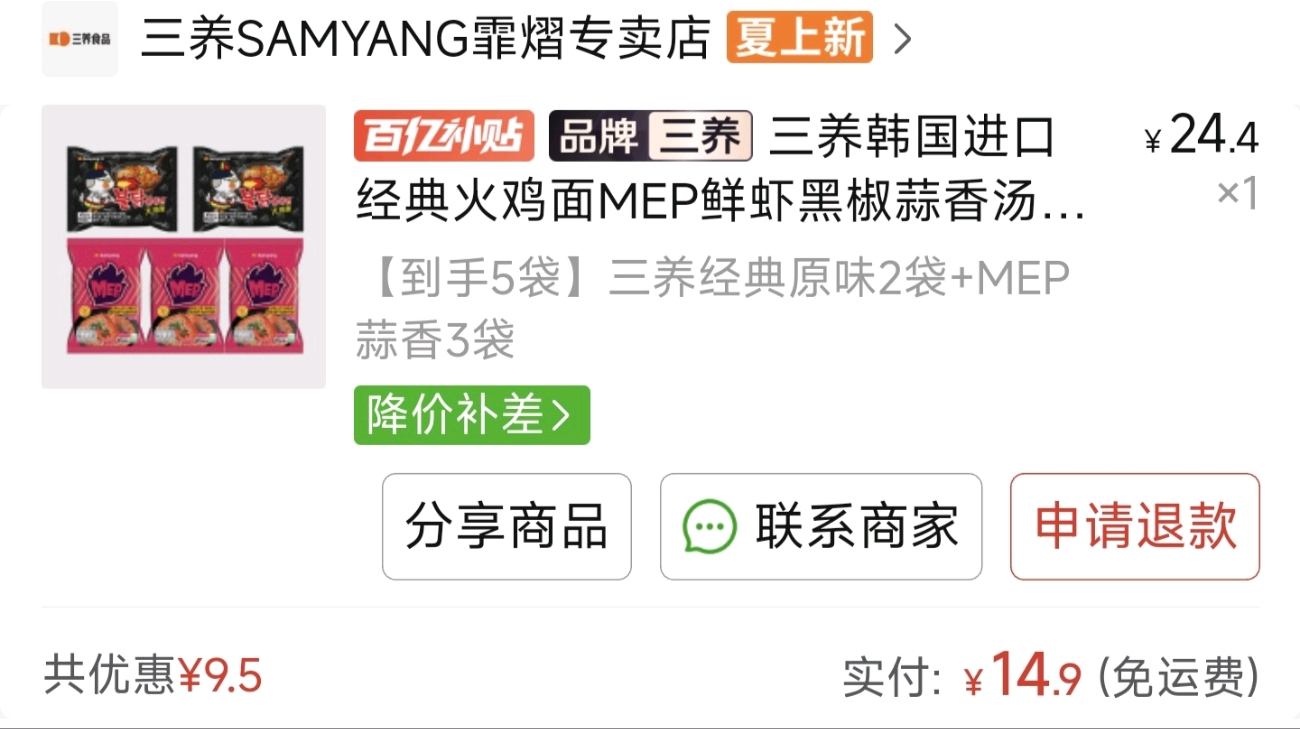Tap the 三养食品 store logo icon
Viewport: 1300px width, 729px height.
80,39
